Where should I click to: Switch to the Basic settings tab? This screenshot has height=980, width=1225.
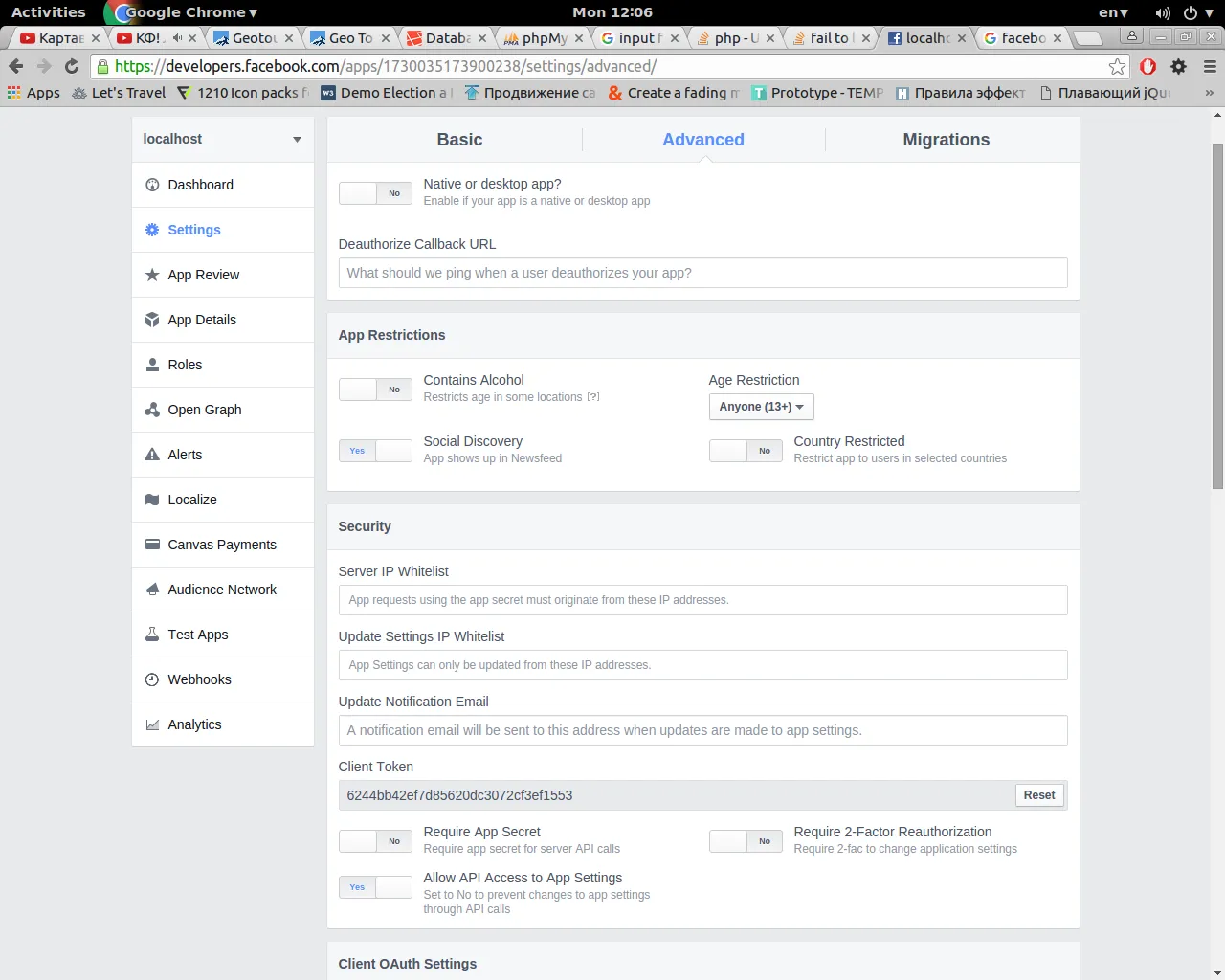pyautogui.click(x=459, y=140)
